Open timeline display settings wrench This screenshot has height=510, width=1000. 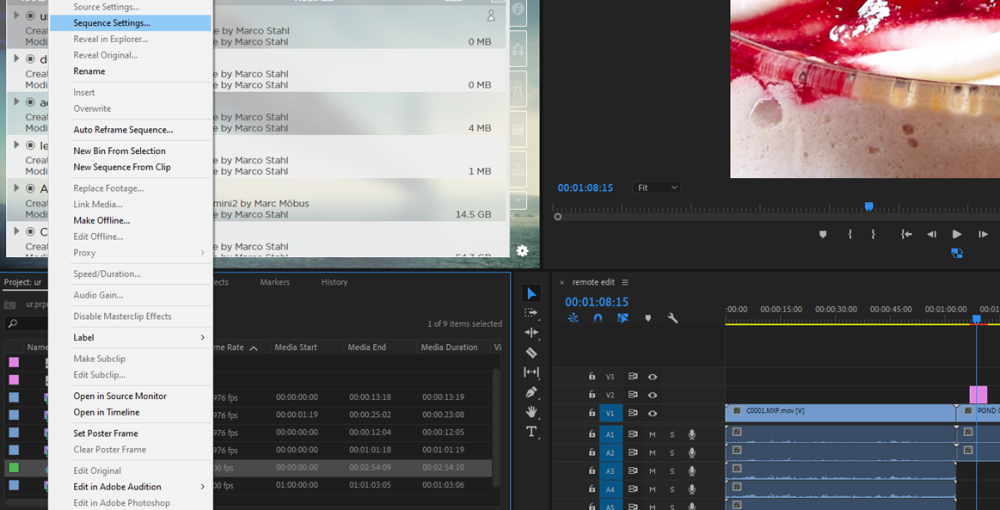[673, 318]
